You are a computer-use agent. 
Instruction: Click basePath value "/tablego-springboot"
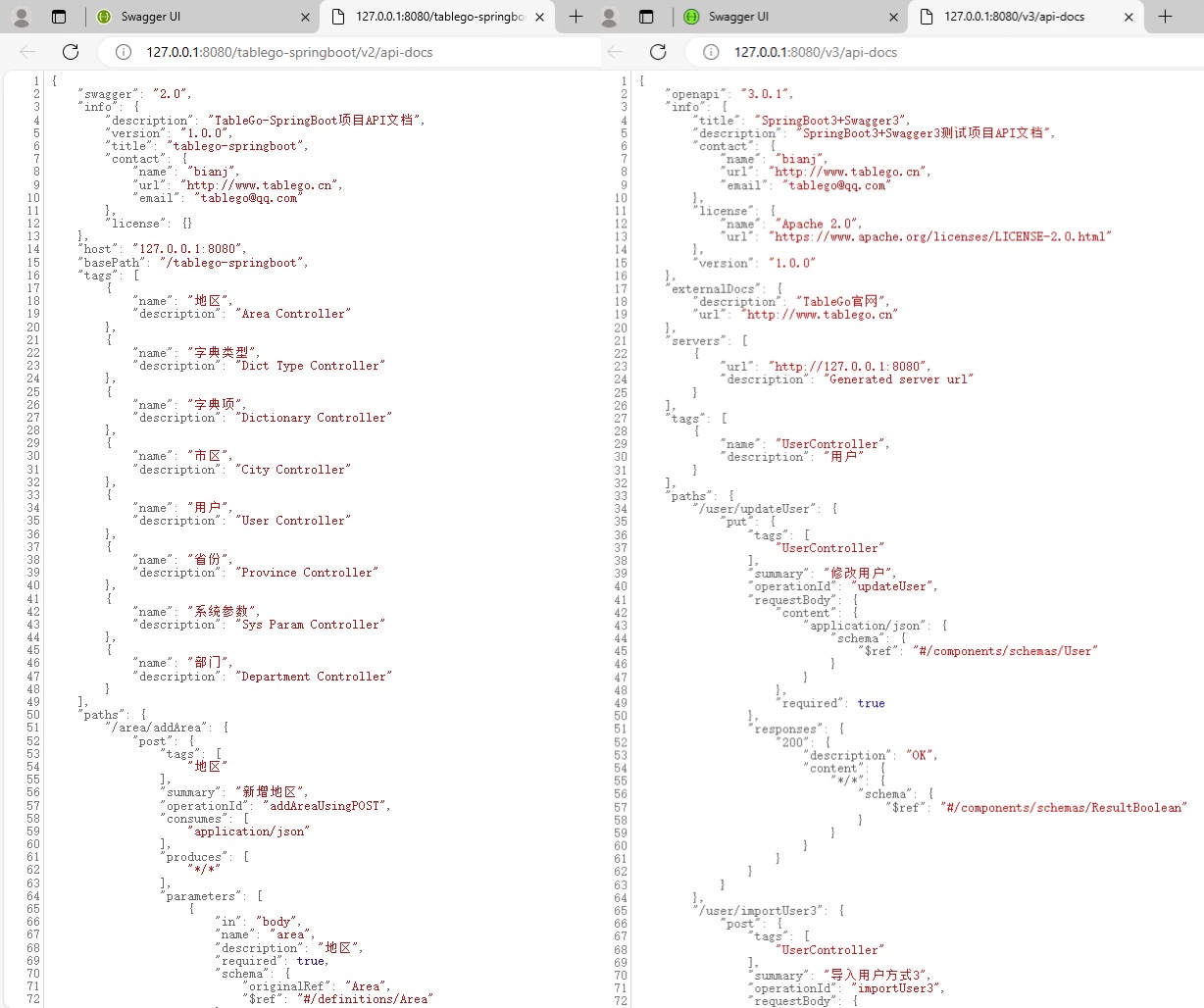tap(233, 262)
